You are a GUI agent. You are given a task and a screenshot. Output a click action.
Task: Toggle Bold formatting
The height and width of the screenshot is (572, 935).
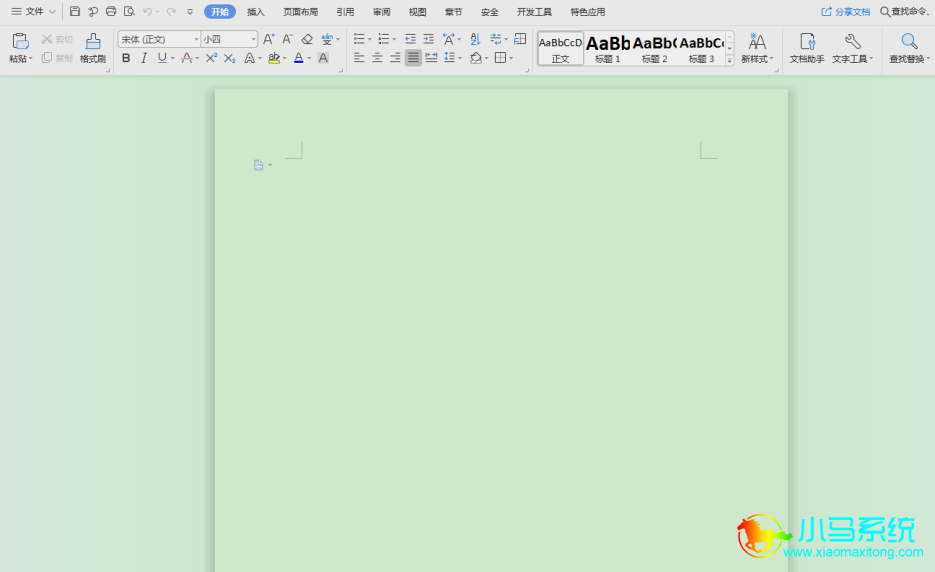pos(126,58)
